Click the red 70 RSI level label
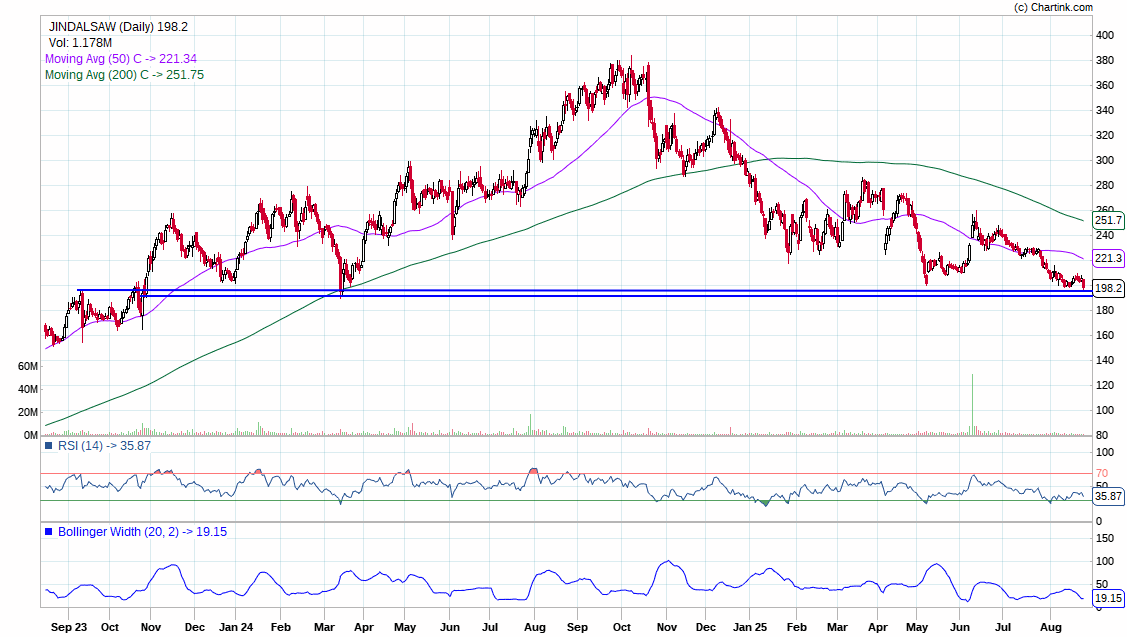 pyautogui.click(x=1102, y=473)
